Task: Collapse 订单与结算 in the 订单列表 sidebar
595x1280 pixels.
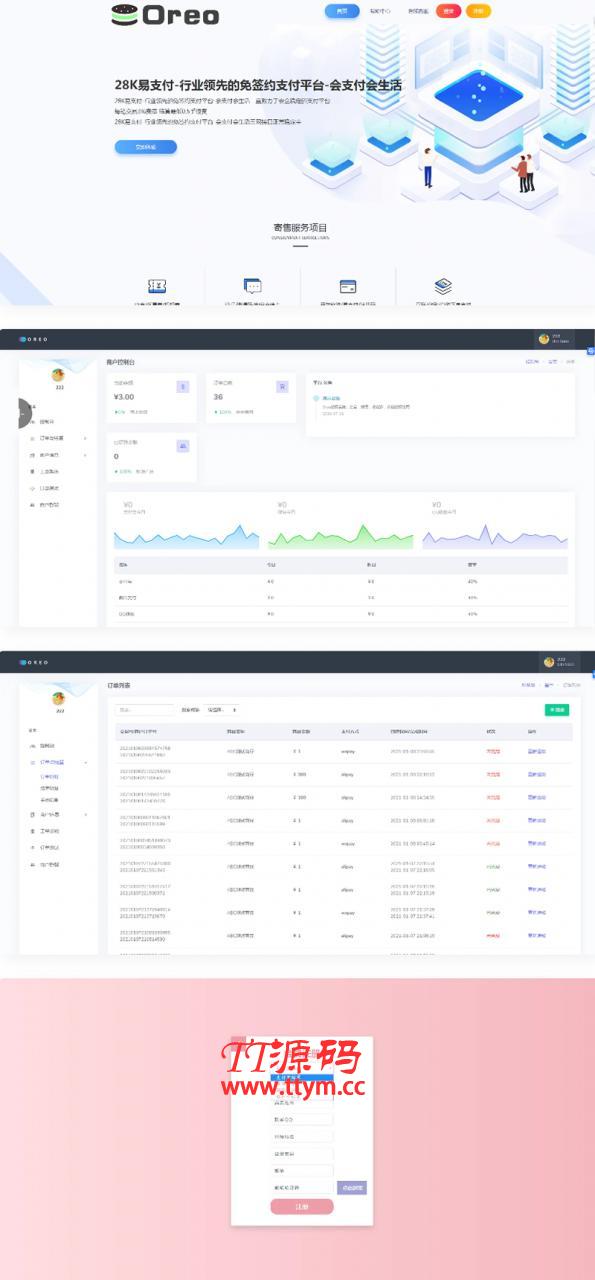Action: (85, 762)
